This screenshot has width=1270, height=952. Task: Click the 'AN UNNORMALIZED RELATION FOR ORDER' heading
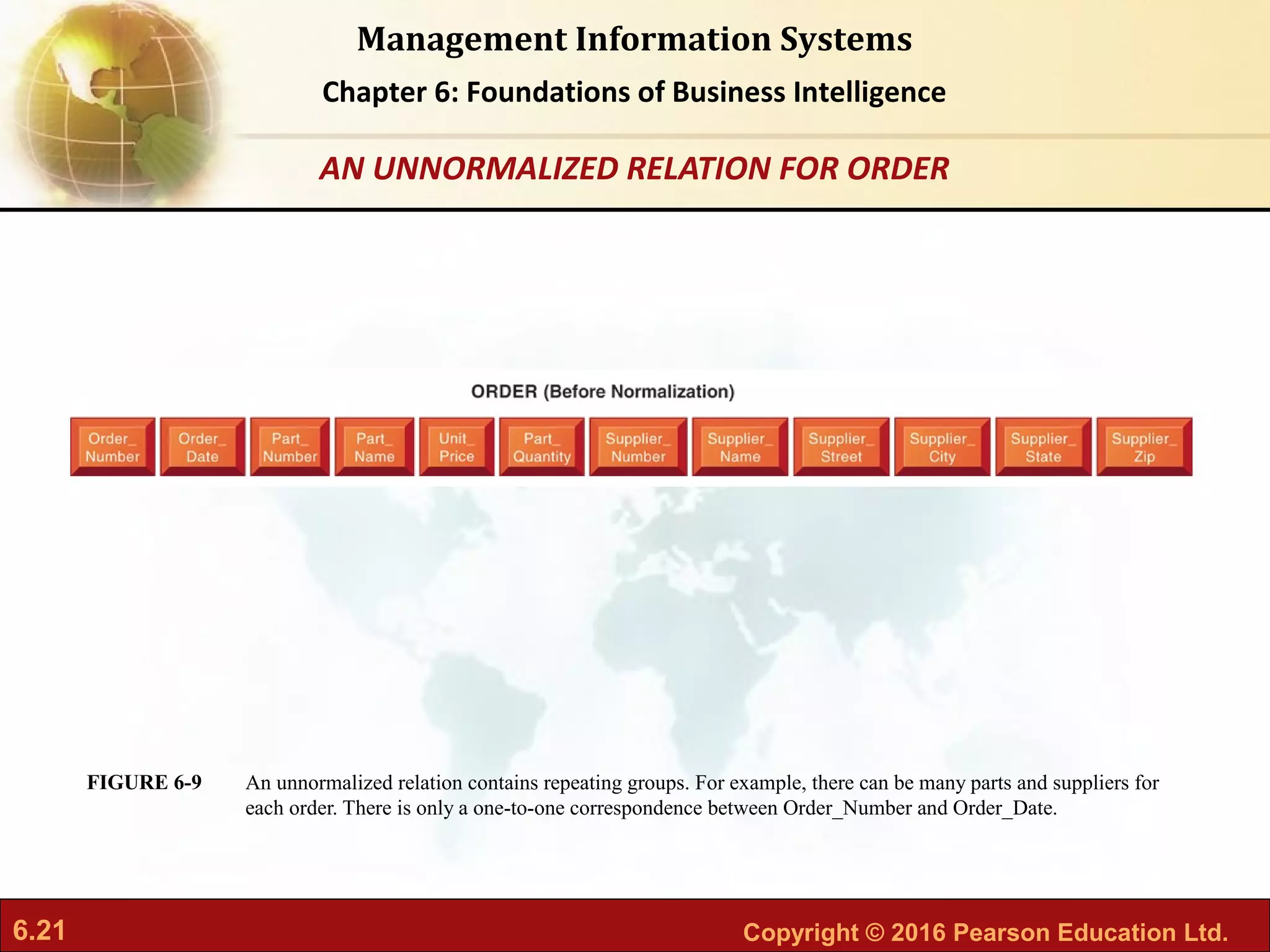point(634,169)
